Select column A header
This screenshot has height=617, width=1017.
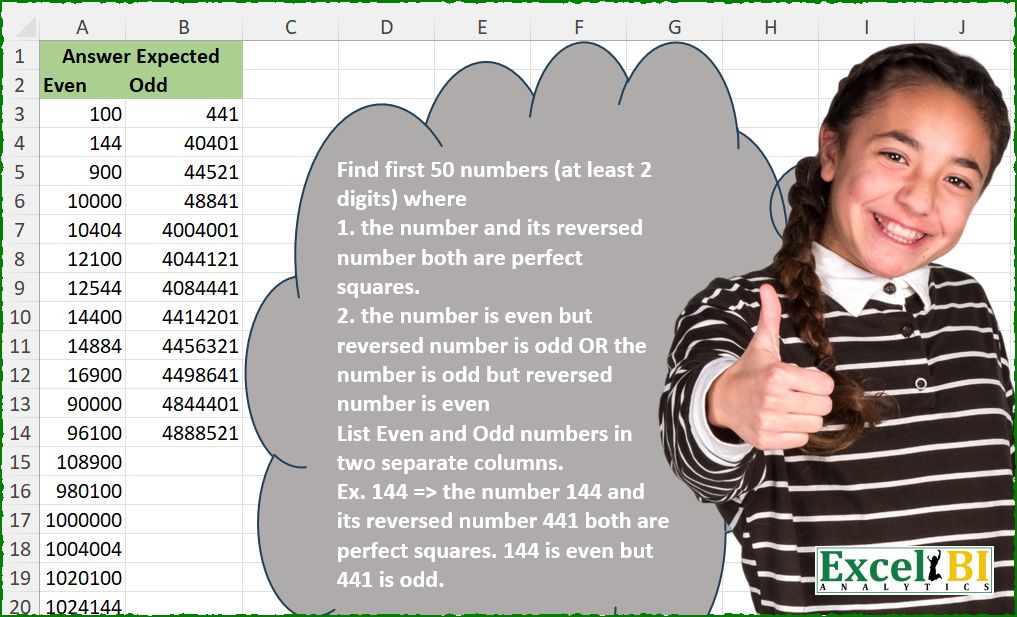click(x=82, y=27)
